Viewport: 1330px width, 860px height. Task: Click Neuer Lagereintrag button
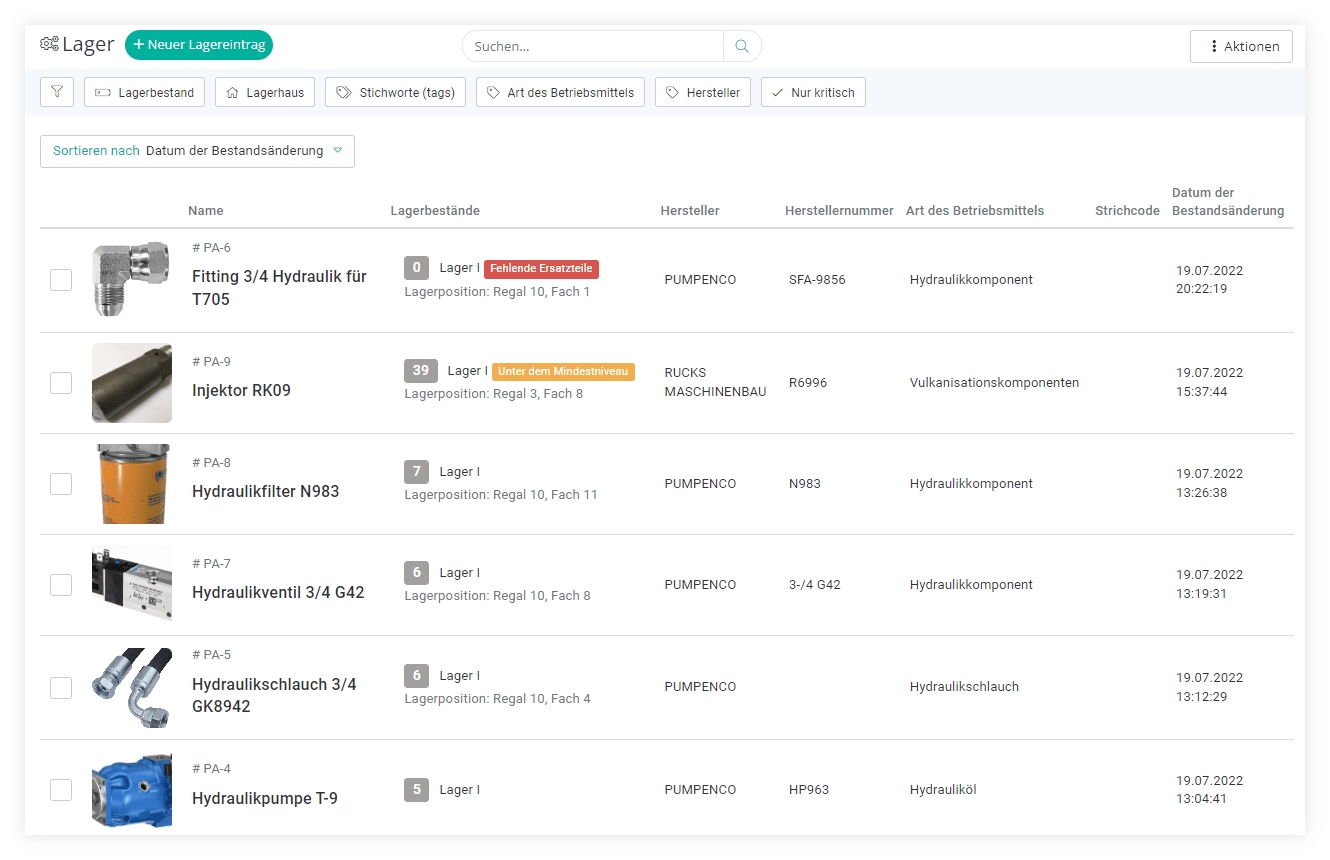point(199,45)
